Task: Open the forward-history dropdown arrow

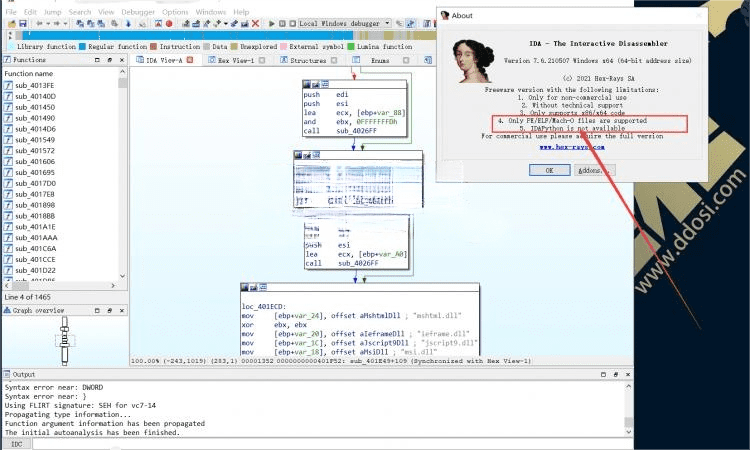Action: pyautogui.click(x=65, y=23)
